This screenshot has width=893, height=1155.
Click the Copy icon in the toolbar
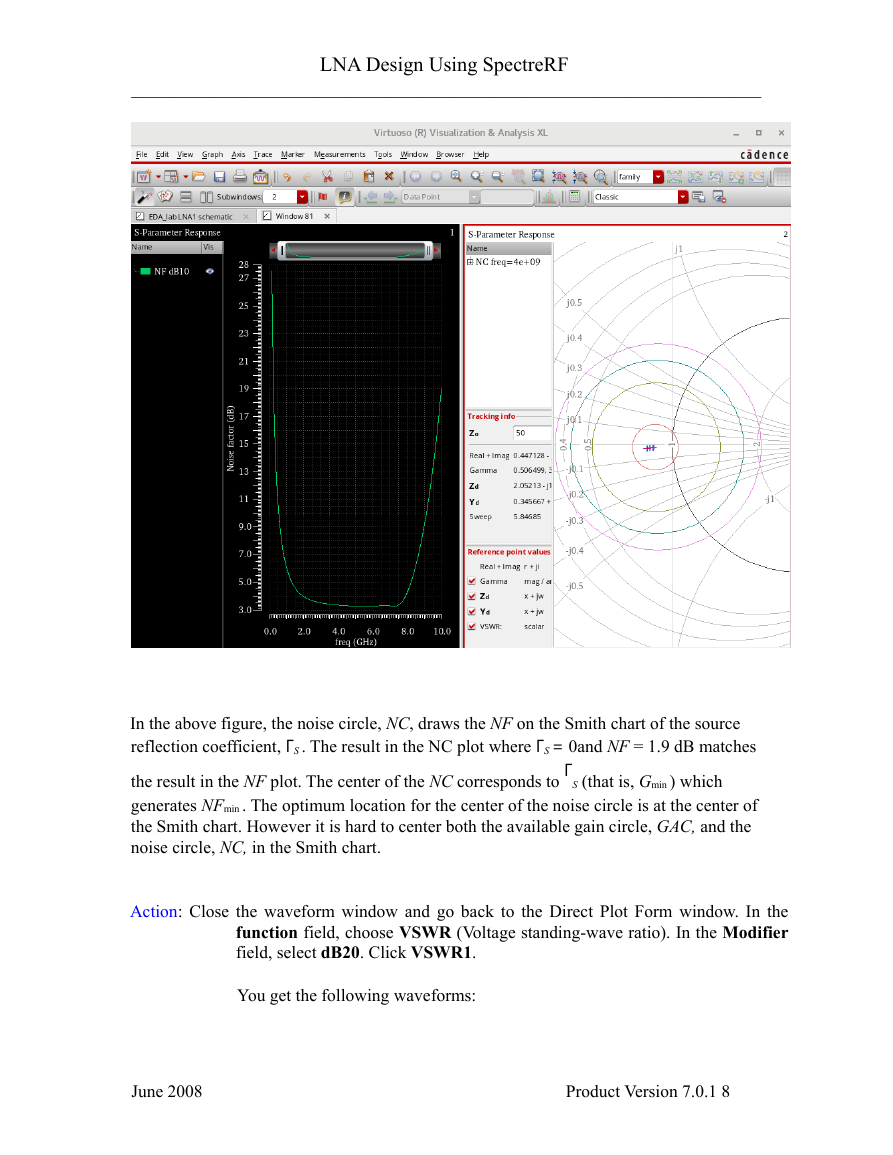[x=349, y=177]
